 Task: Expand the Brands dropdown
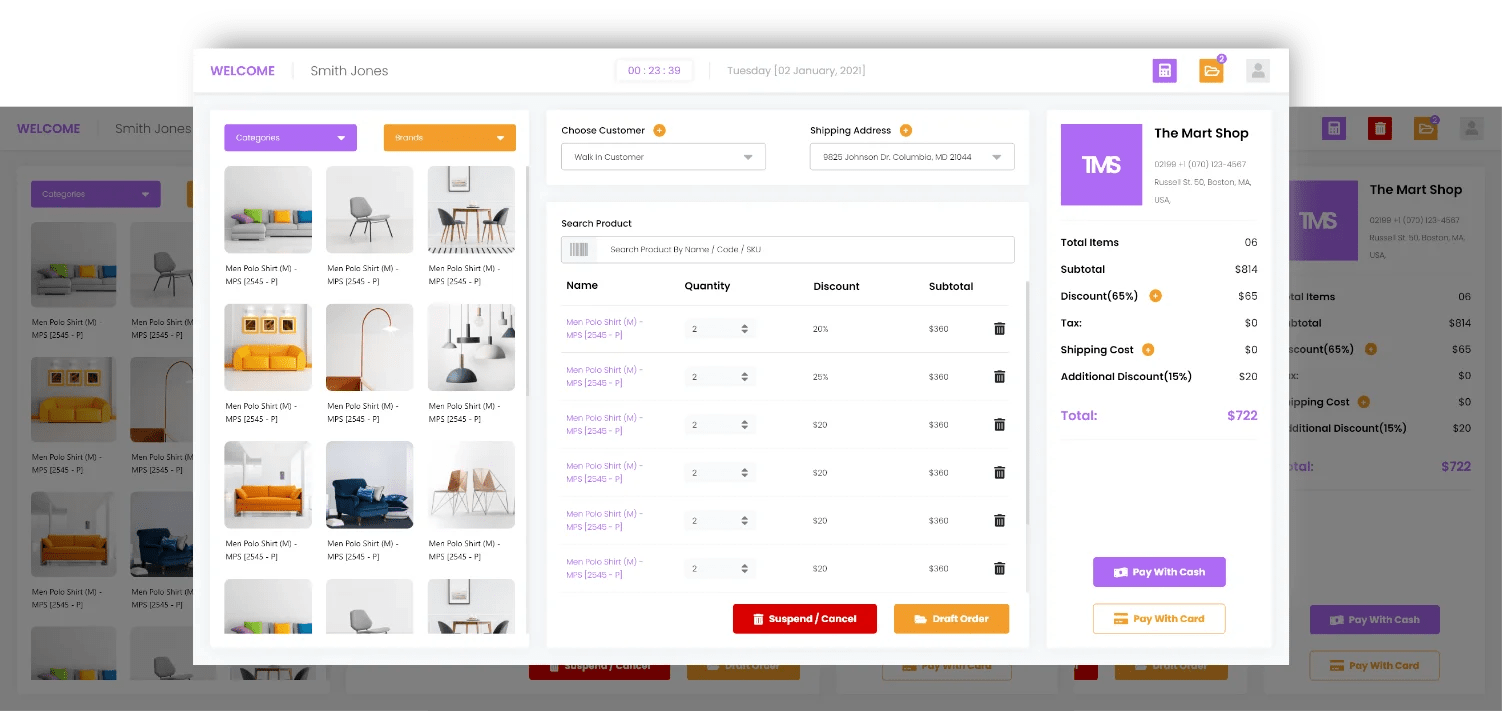[449, 137]
